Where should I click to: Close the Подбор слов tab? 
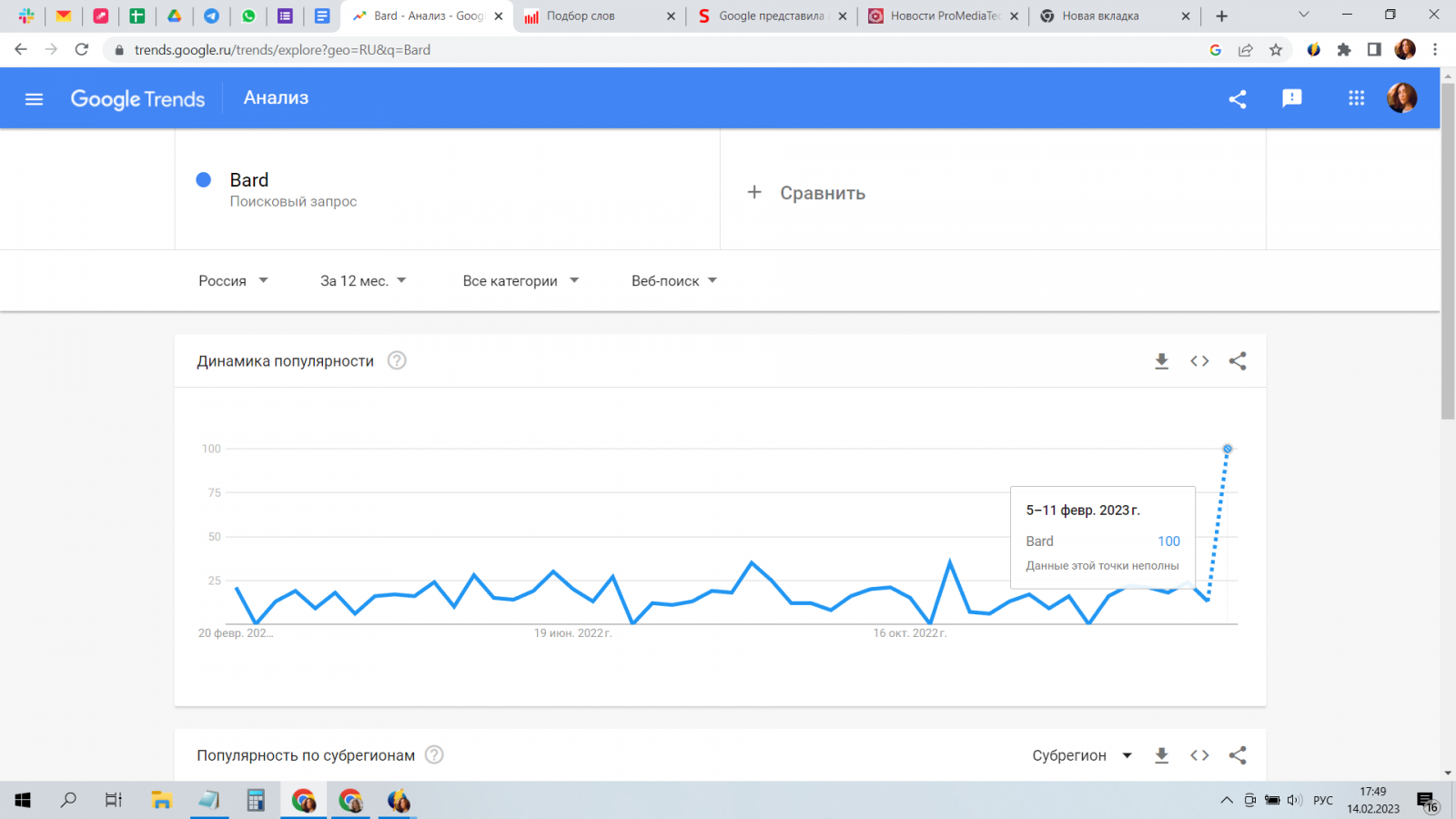coord(671,15)
